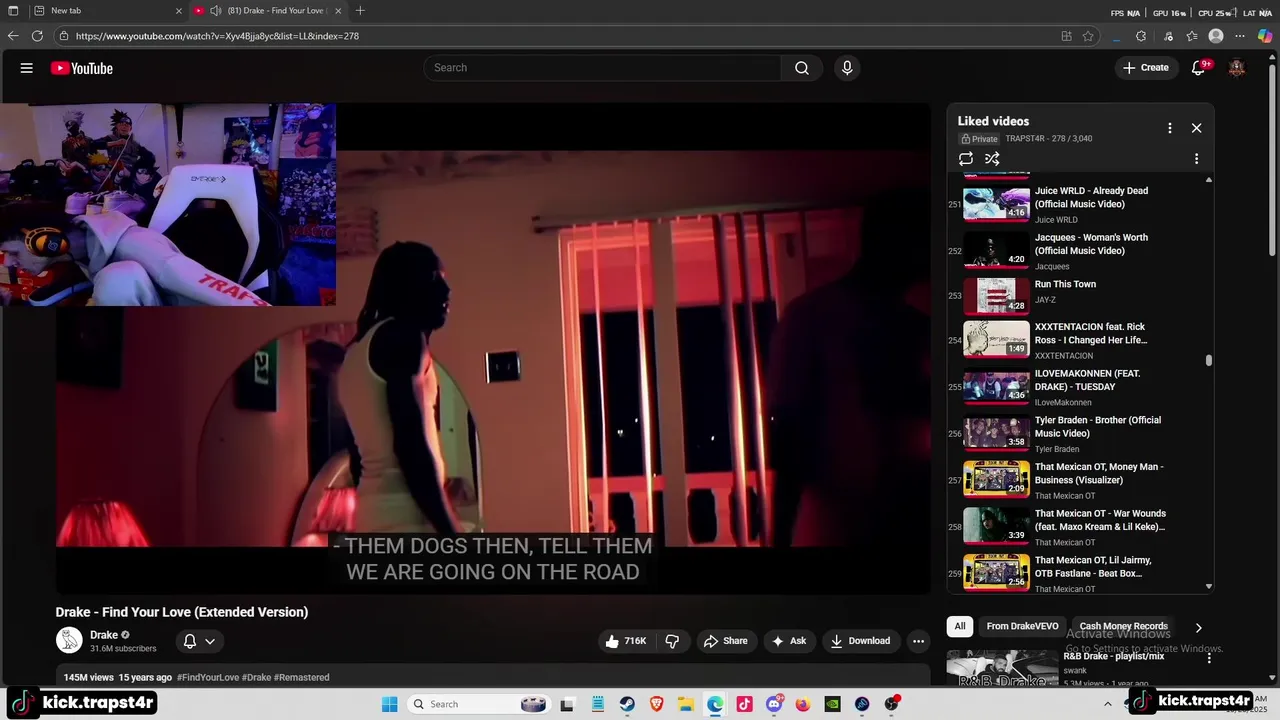This screenshot has height=720, width=1280.
Task: Open OBS Studio from taskbar
Action: [891, 704]
